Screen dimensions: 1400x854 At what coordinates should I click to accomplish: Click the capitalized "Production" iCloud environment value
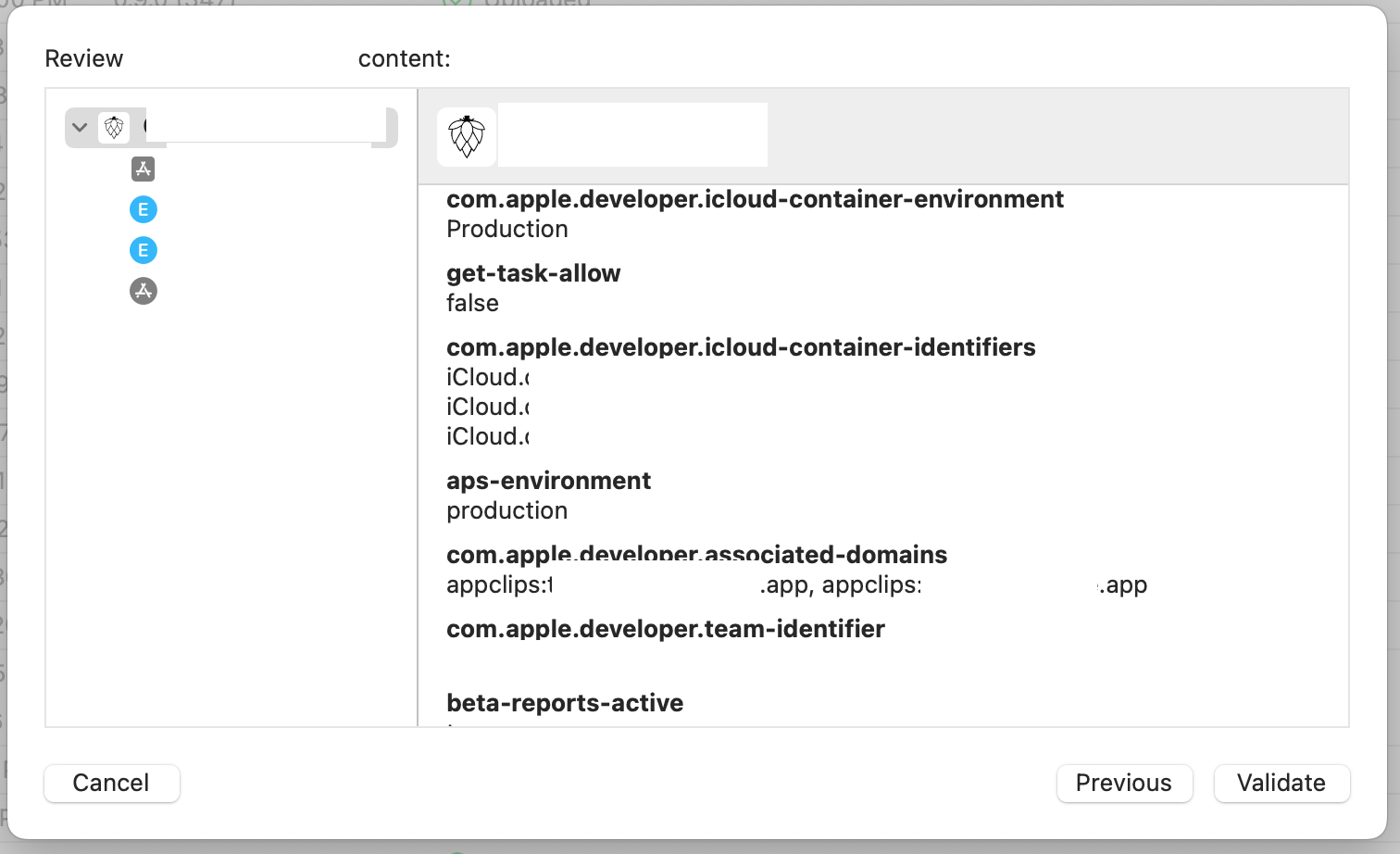(x=506, y=229)
